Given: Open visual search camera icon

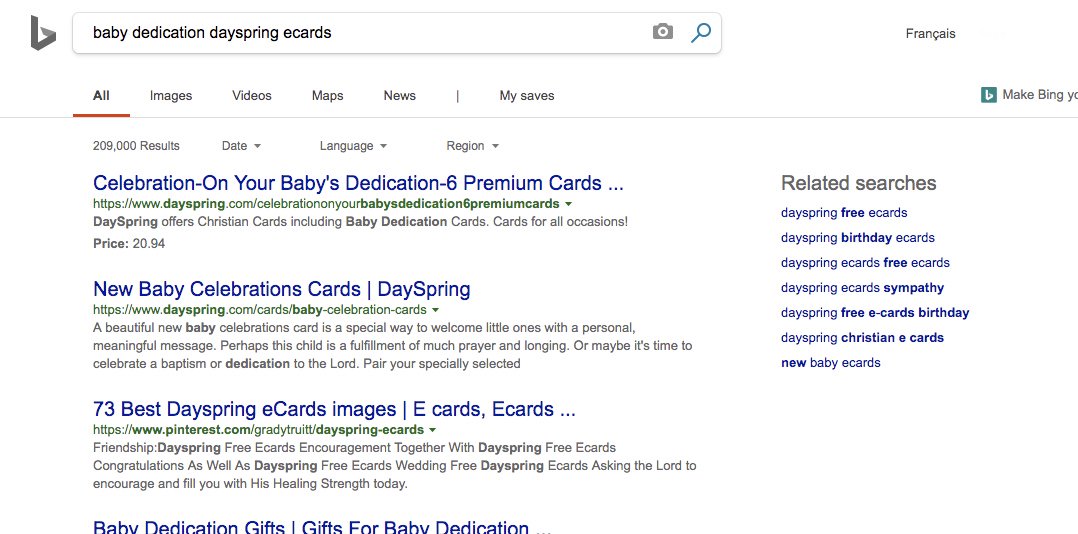Looking at the screenshot, I should coord(663,32).
